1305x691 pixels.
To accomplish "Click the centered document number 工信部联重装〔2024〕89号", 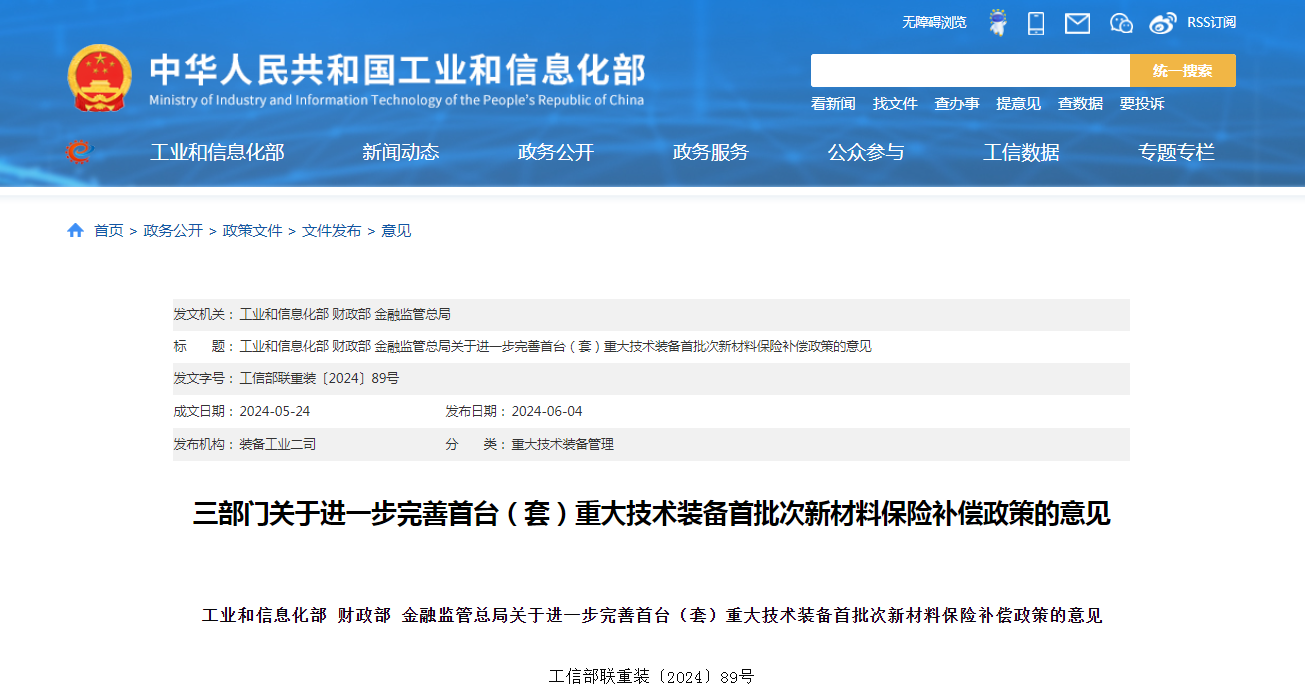I will (x=652, y=677).
